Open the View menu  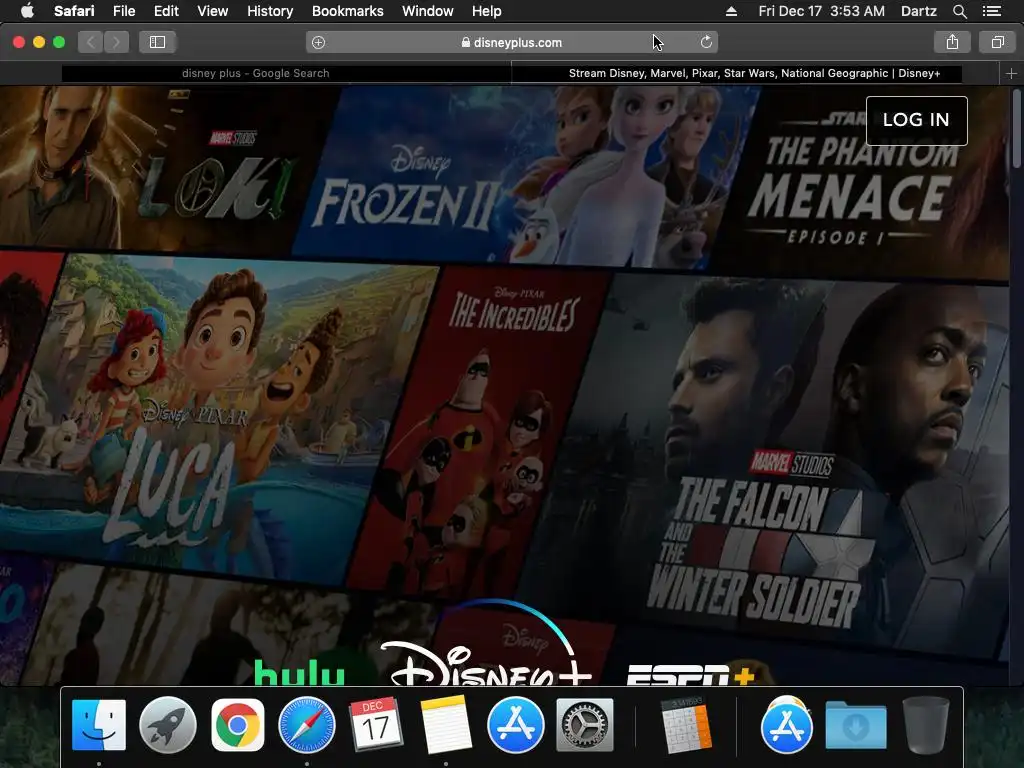212,11
